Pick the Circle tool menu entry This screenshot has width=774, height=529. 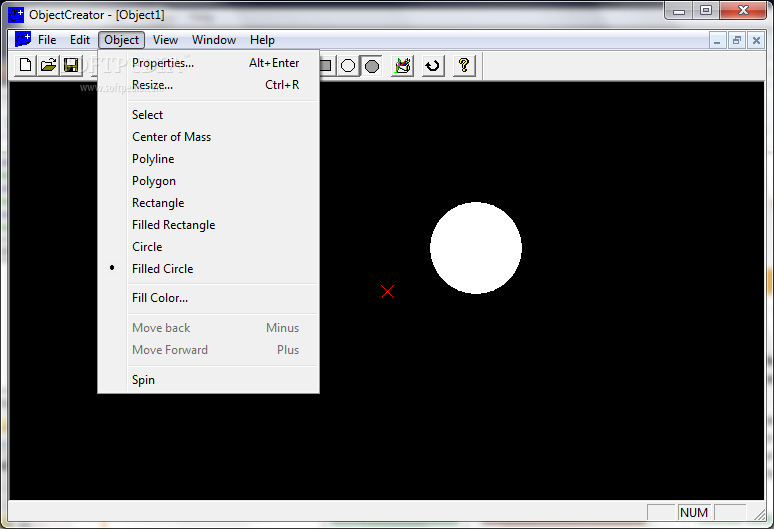pos(208,247)
